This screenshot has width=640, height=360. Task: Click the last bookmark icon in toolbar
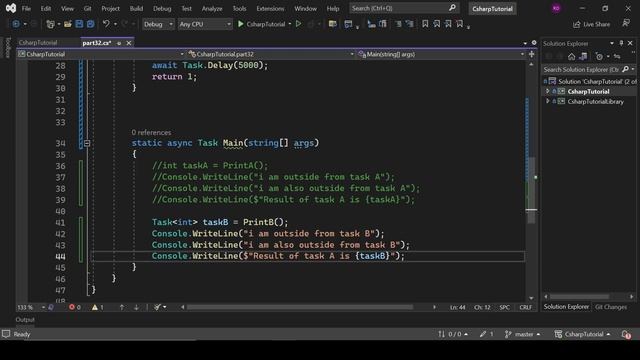460,24
